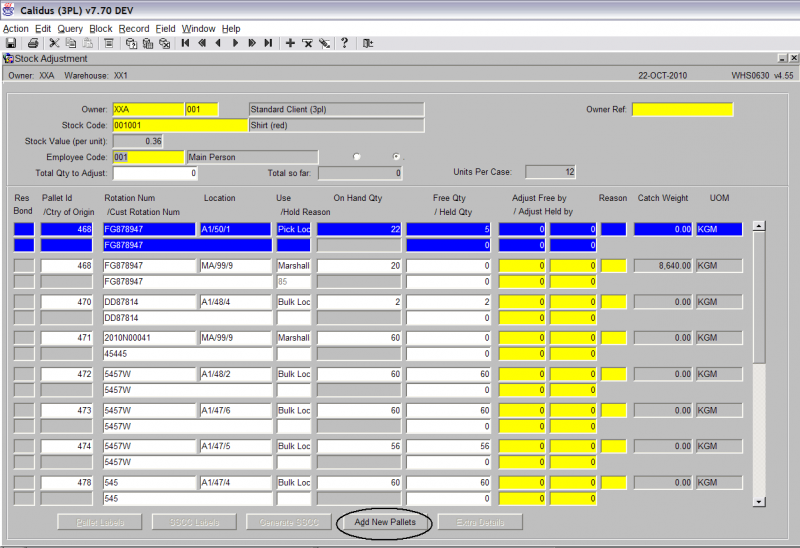Screen dimensions: 800x548
Task: Open the Window menu
Action: pyautogui.click(x=198, y=29)
